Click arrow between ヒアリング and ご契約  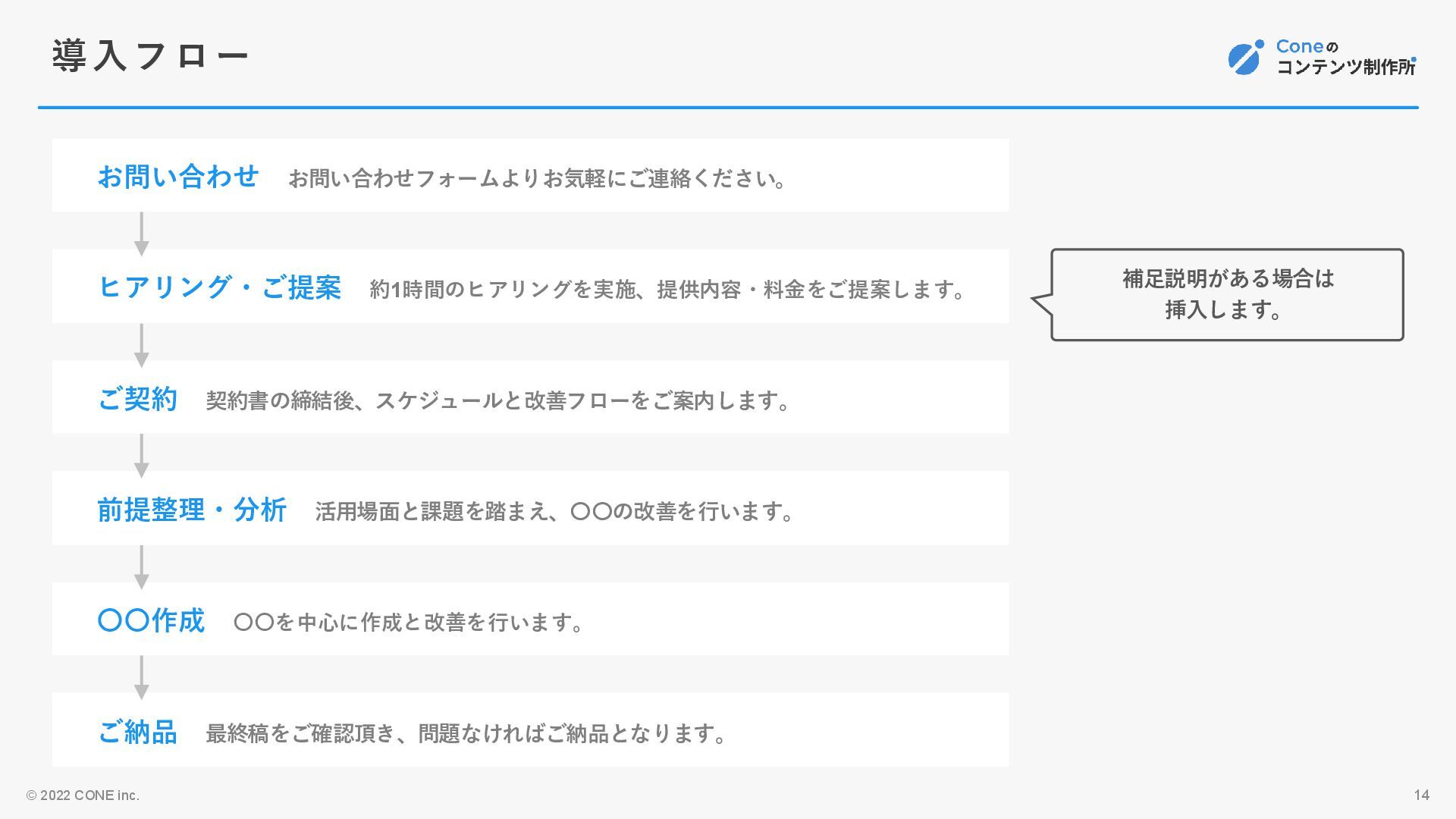(x=141, y=344)
